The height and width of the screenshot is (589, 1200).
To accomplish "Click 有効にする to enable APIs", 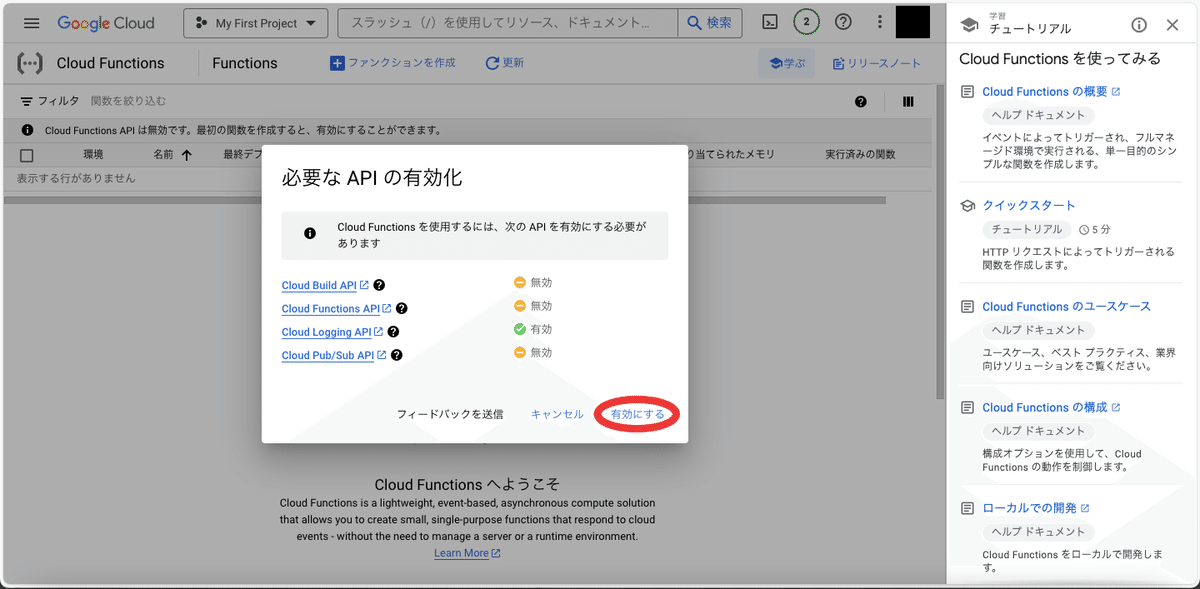I will click(x=637, y=414).
